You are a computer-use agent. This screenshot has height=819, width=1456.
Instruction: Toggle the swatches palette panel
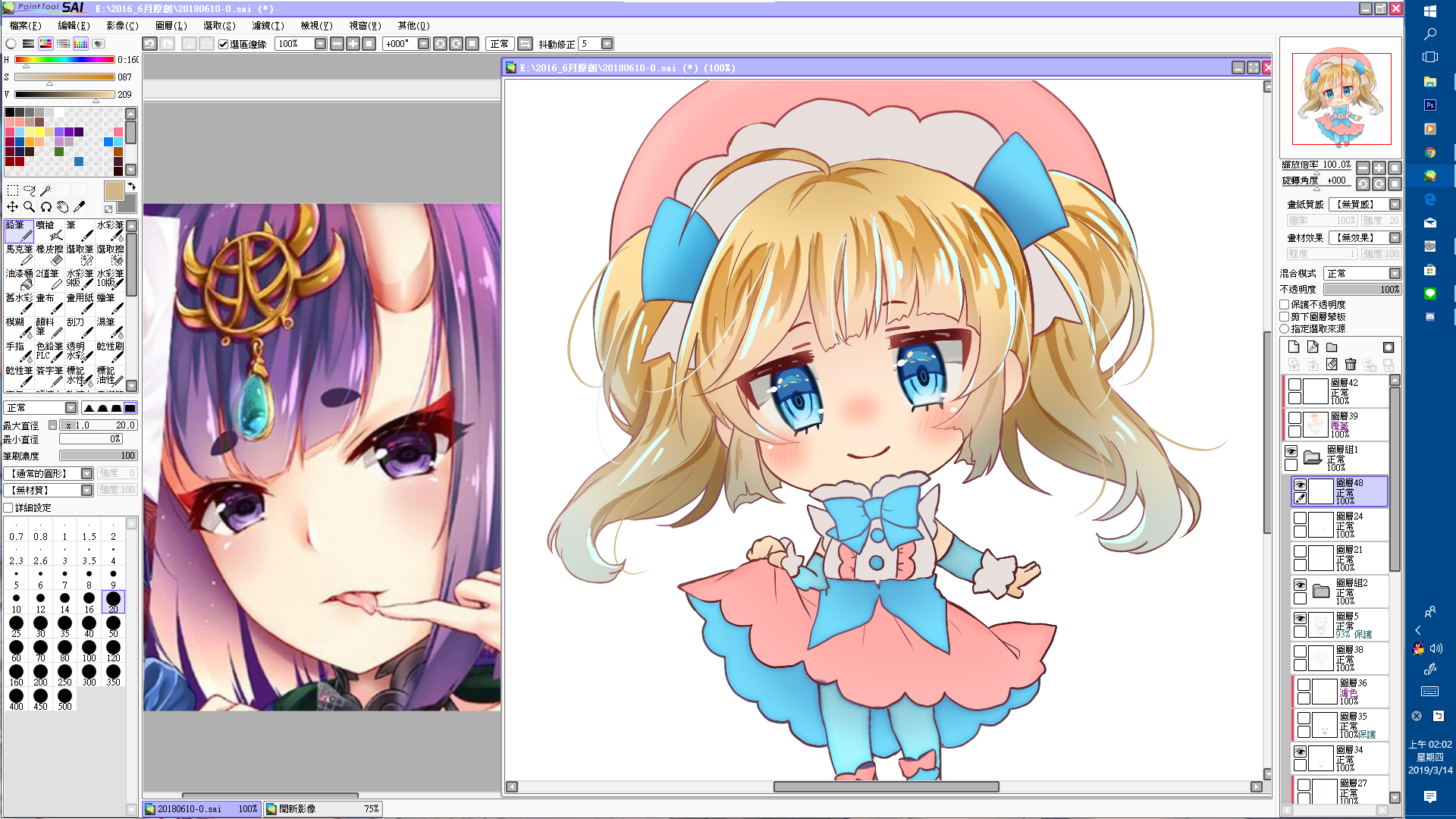pyautogui.click(x=80, y=44)
